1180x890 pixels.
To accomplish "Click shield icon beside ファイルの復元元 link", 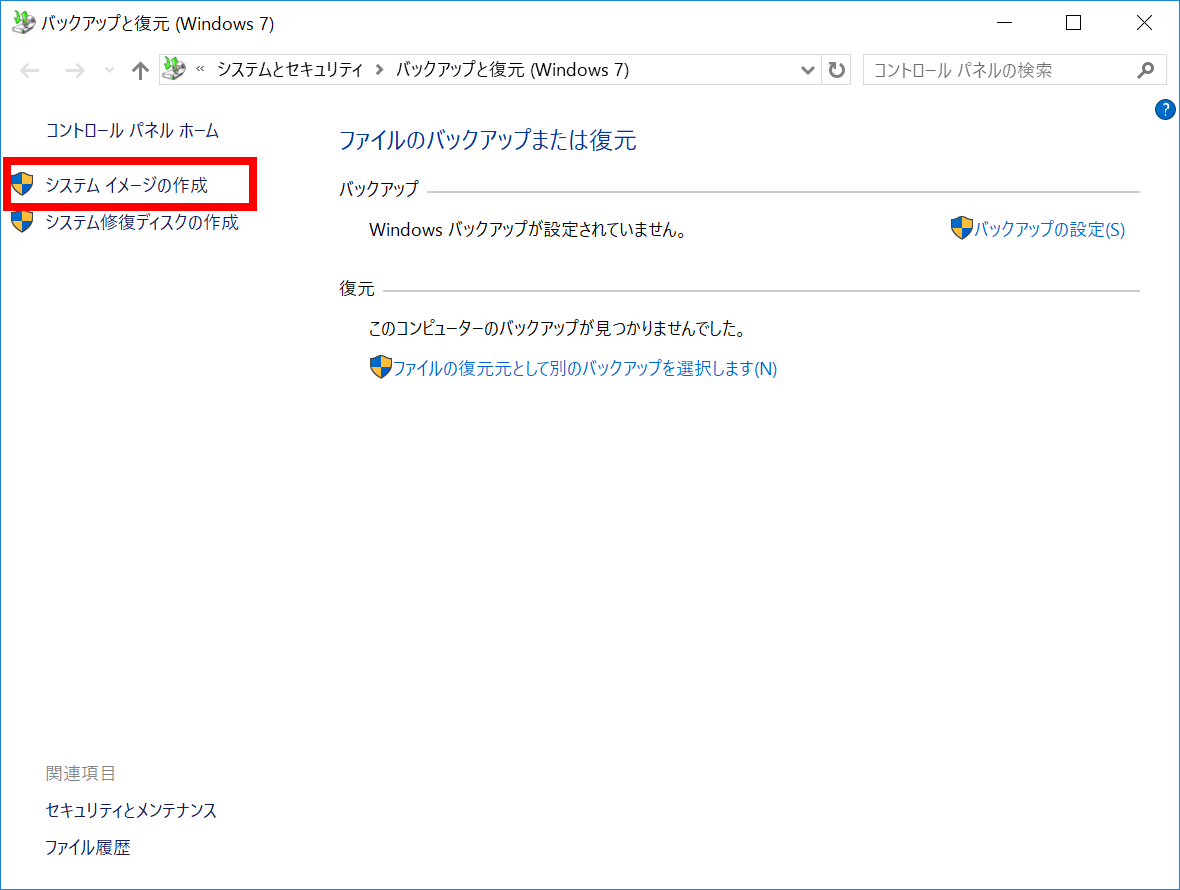I will pos(381,367).
